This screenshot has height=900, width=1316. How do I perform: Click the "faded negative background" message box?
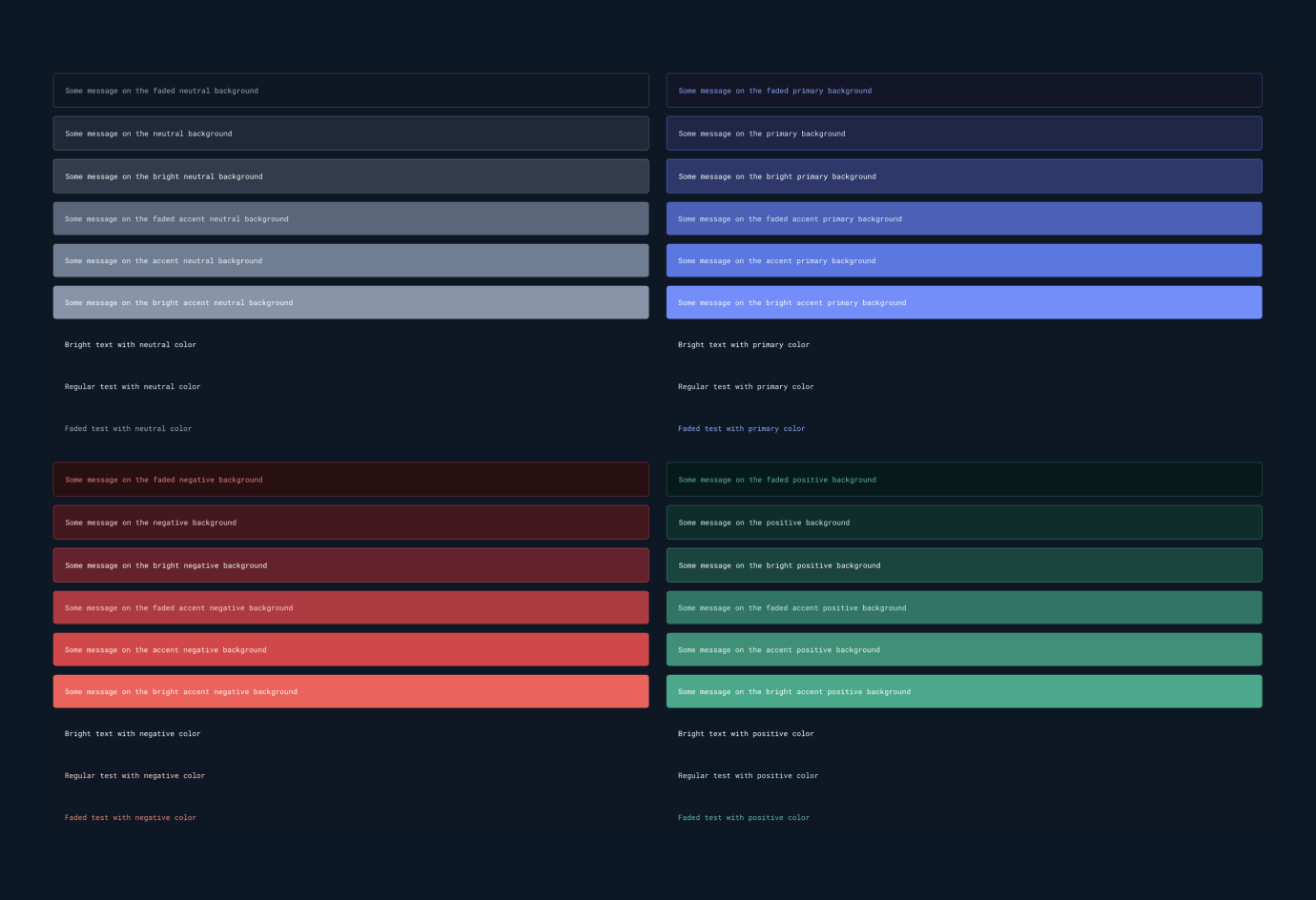351,480
